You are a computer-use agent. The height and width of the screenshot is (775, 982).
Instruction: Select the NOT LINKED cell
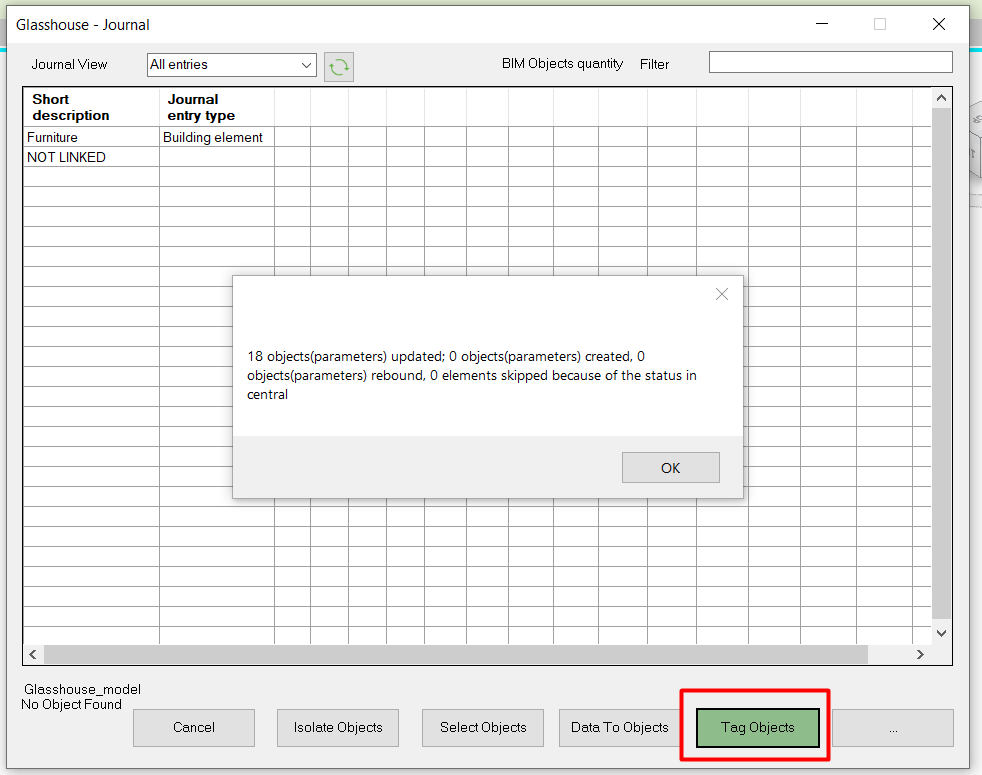pos(91,157)
